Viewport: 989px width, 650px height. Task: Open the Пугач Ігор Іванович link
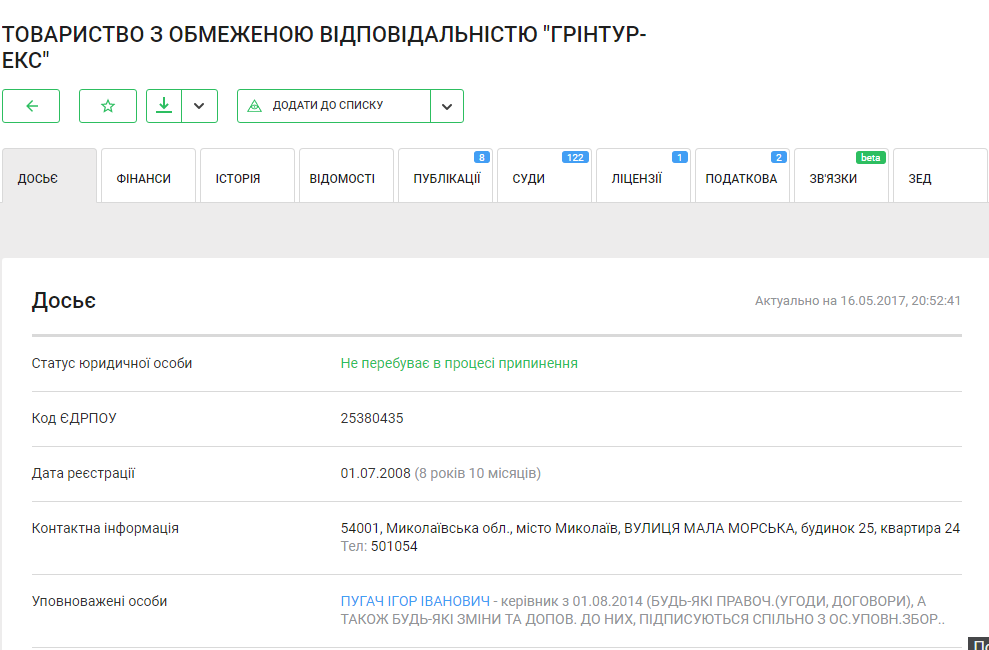(x=415, y=601)
